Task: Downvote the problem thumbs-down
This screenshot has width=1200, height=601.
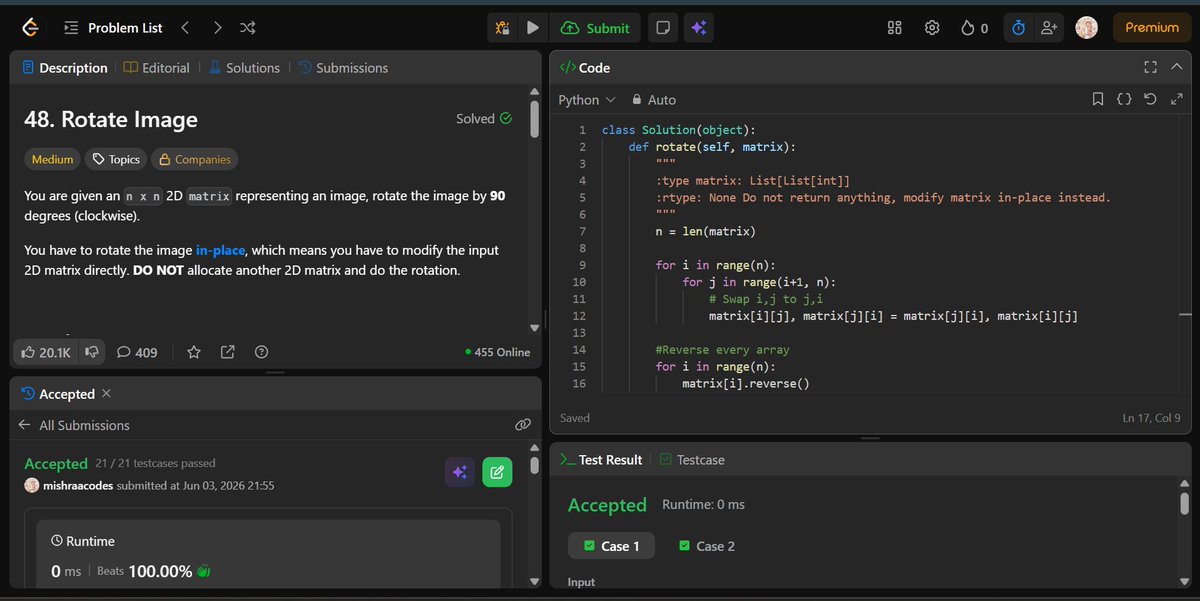Action: (x=91, y=352)
